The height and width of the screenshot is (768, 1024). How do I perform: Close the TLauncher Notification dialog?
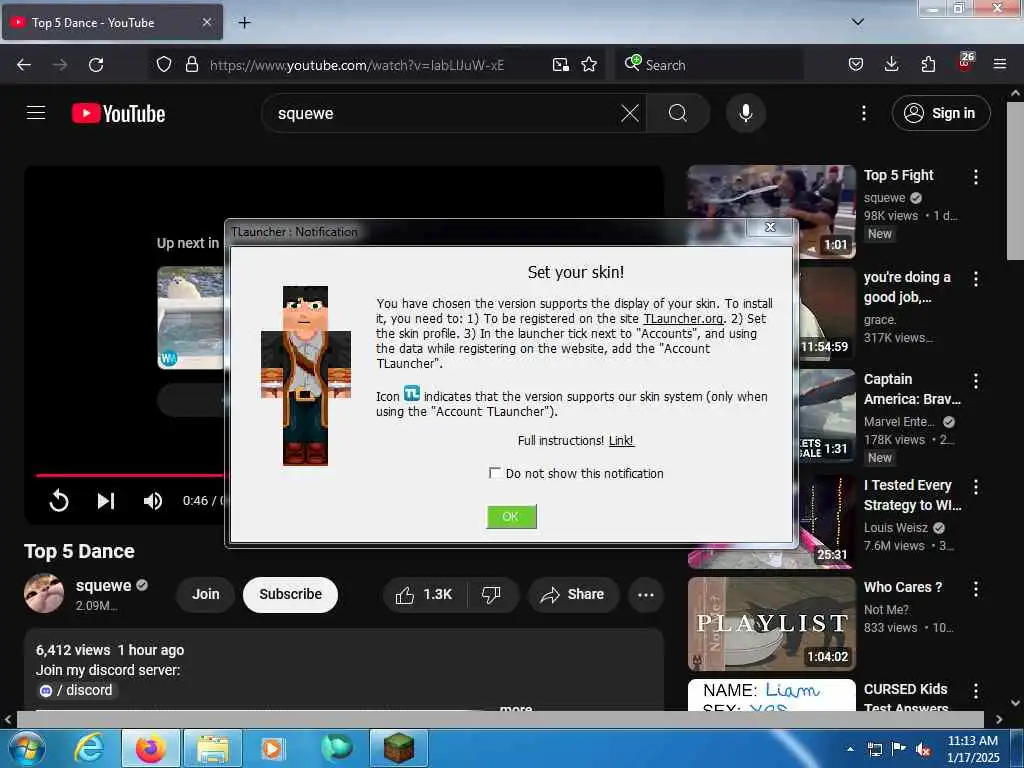[770, 227]
